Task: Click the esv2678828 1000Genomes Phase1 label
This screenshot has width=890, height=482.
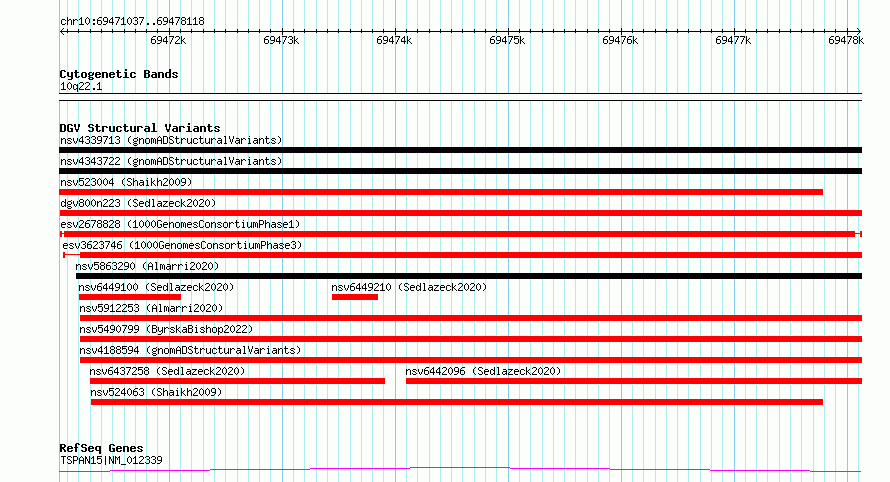Action: (180, 224)
